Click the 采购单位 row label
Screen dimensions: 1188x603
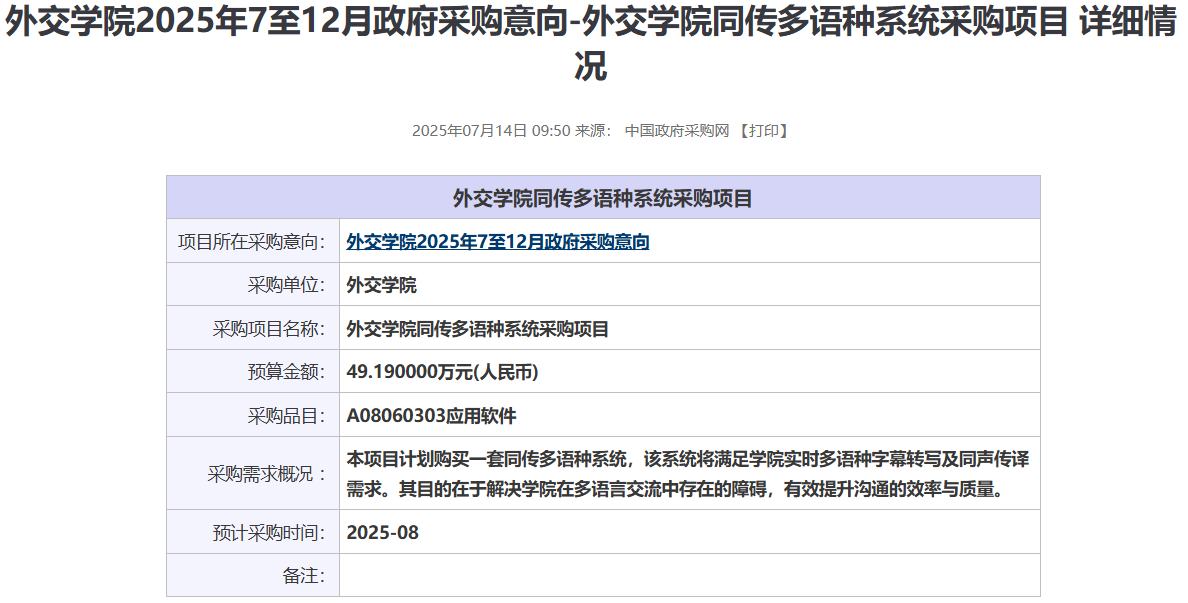point(286,285)
